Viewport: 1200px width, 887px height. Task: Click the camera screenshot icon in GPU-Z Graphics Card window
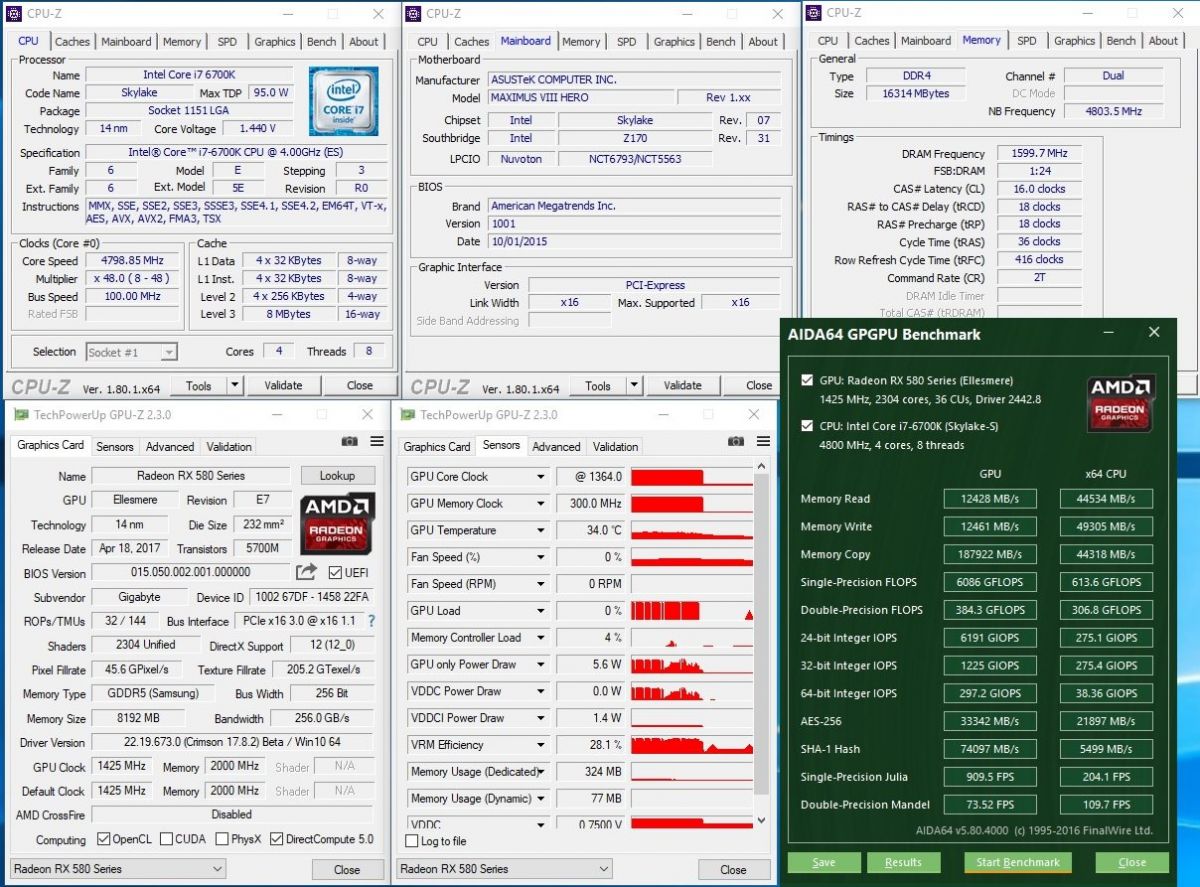349,441
